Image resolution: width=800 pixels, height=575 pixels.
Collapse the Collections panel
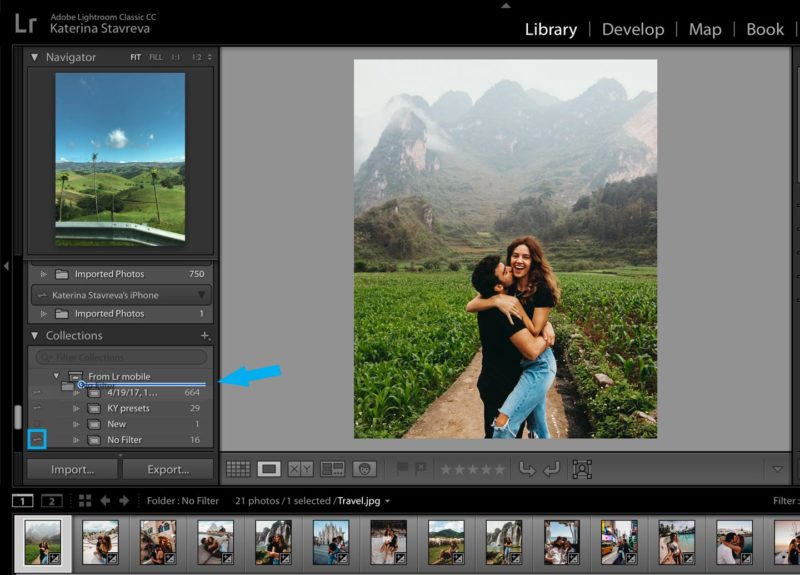point(35,336)
